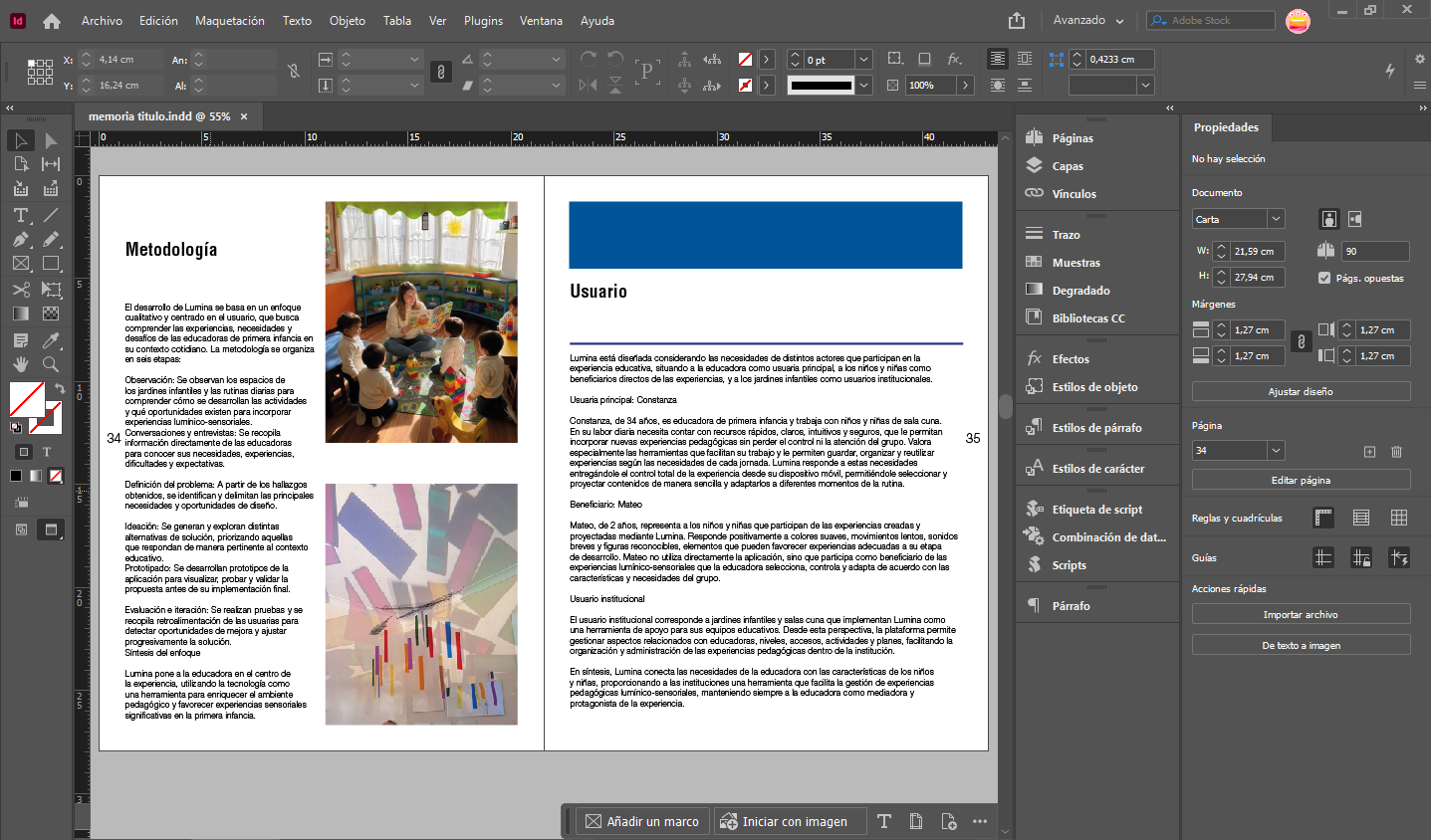Screen dimensions: 1431x840
Task: Select the Type tool
Action: point(21,215)
